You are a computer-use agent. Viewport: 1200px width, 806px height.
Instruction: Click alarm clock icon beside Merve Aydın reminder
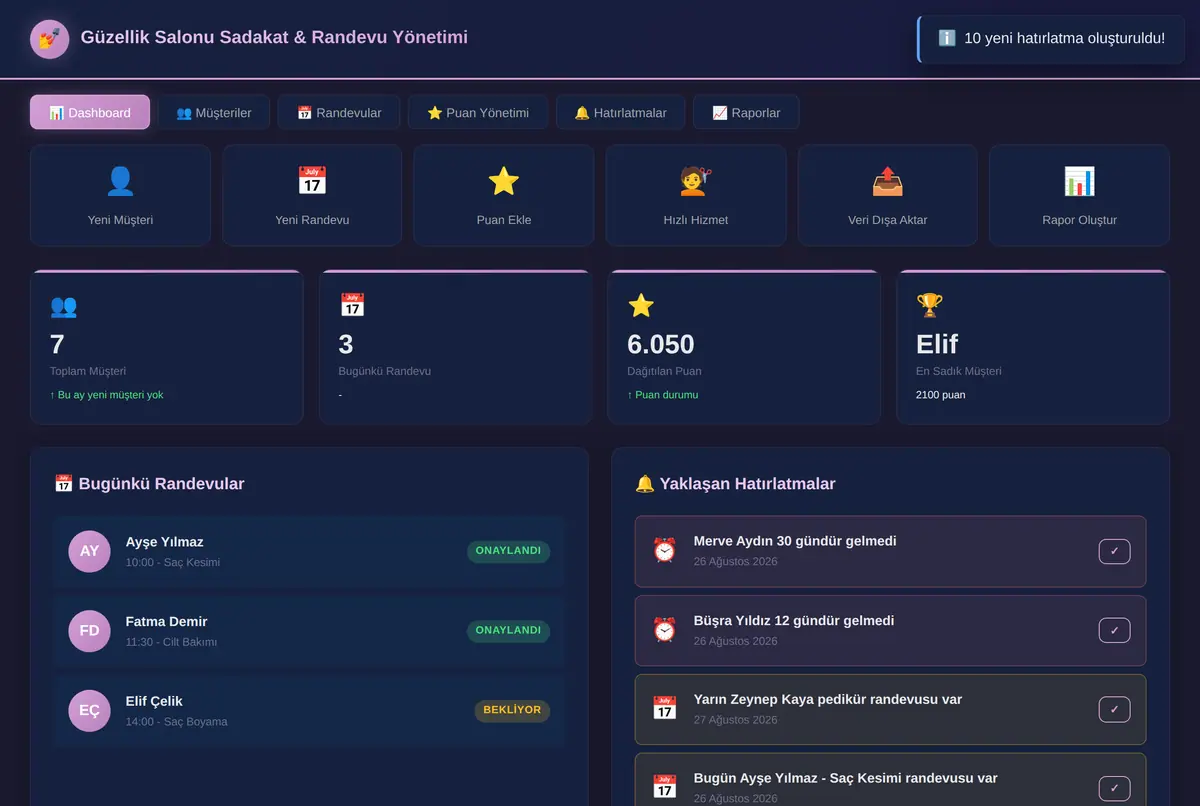click(x=665, y=550)
